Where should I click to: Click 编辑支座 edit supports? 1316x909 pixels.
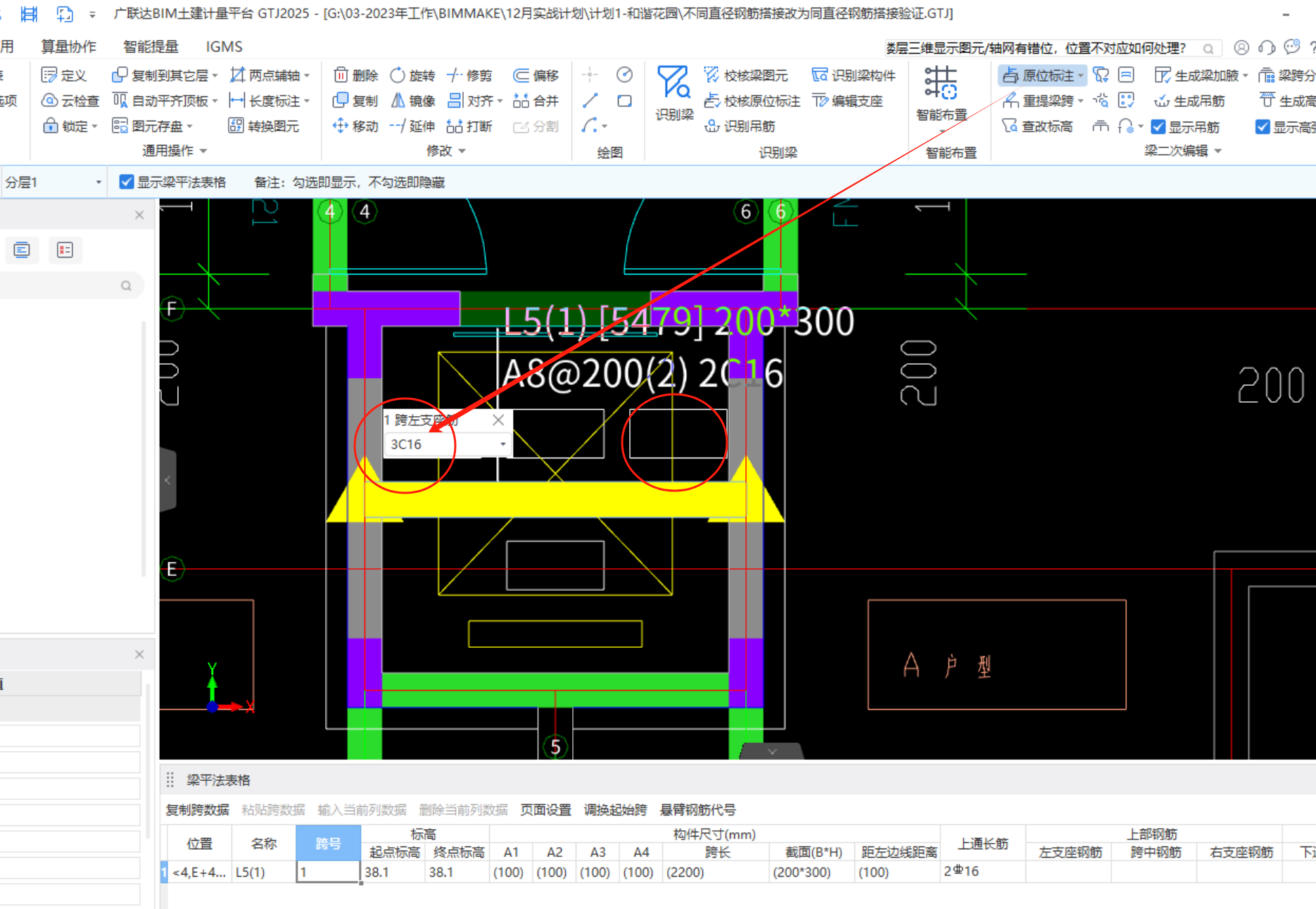pos(847,101)
